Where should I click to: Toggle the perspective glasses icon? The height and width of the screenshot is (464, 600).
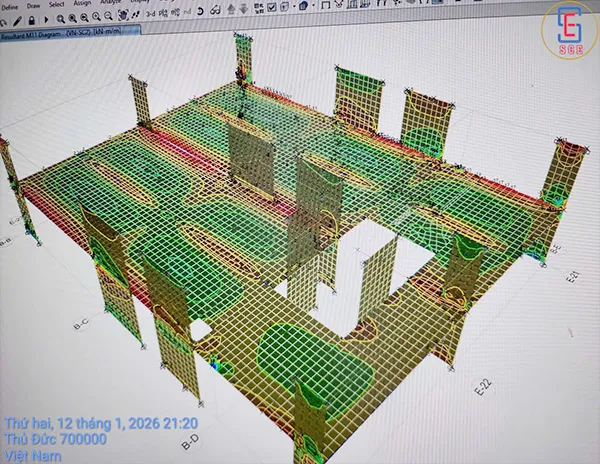pyautogui.click(x=215, y=10)
